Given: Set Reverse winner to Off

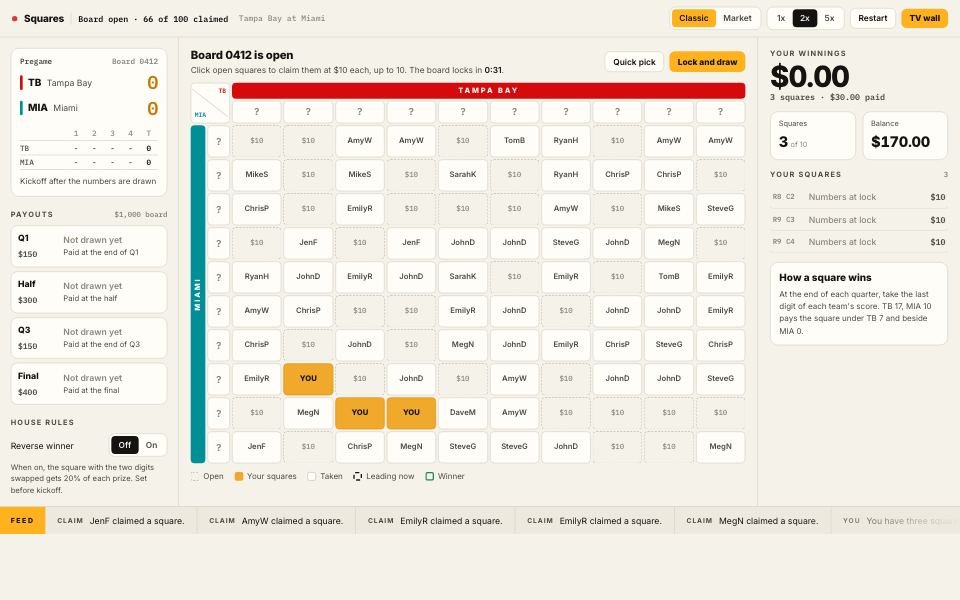Looking at the screenshot, I should (x=125, y=445).
